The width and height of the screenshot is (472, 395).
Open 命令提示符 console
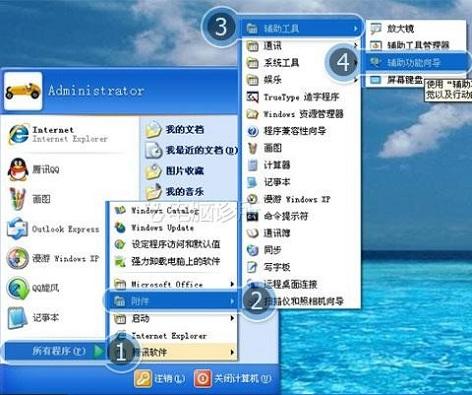click(278, 216)
